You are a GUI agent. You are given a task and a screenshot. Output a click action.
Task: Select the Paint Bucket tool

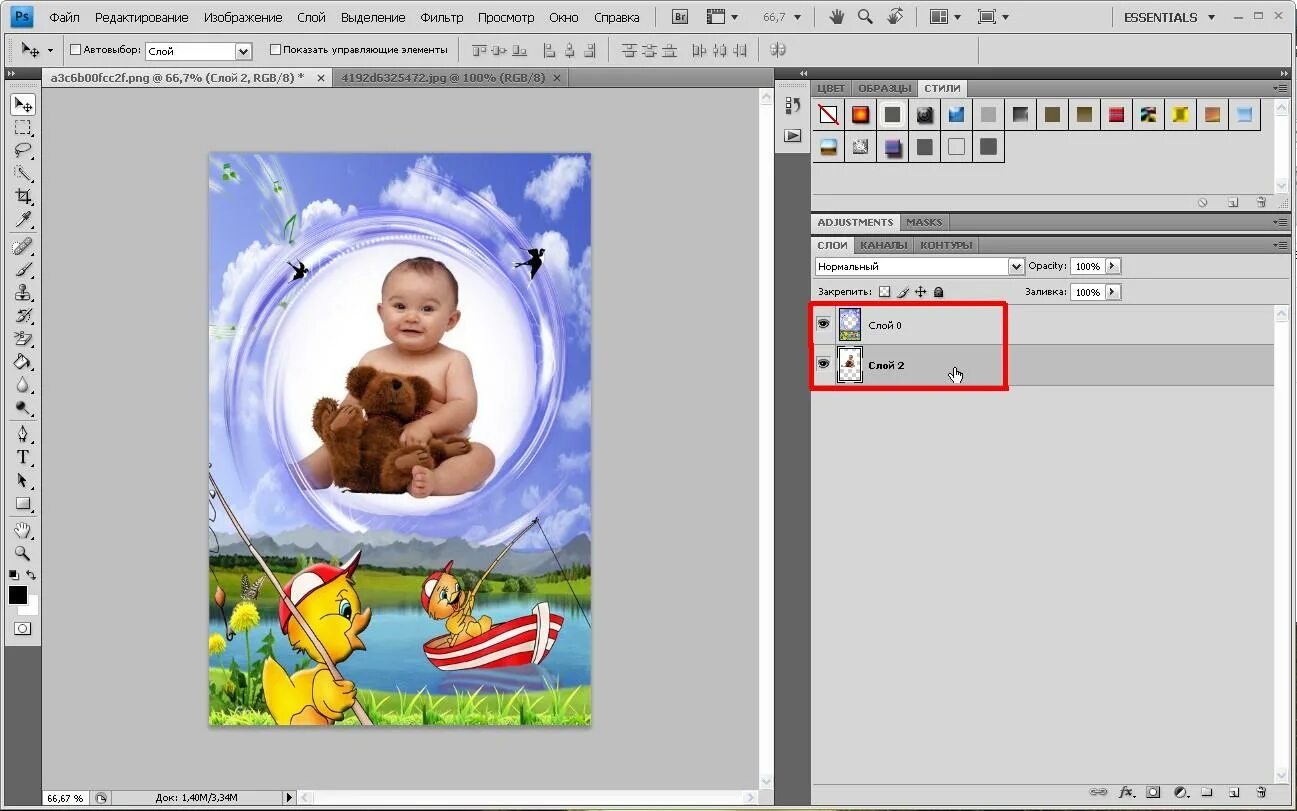click(x=22, y=362)
